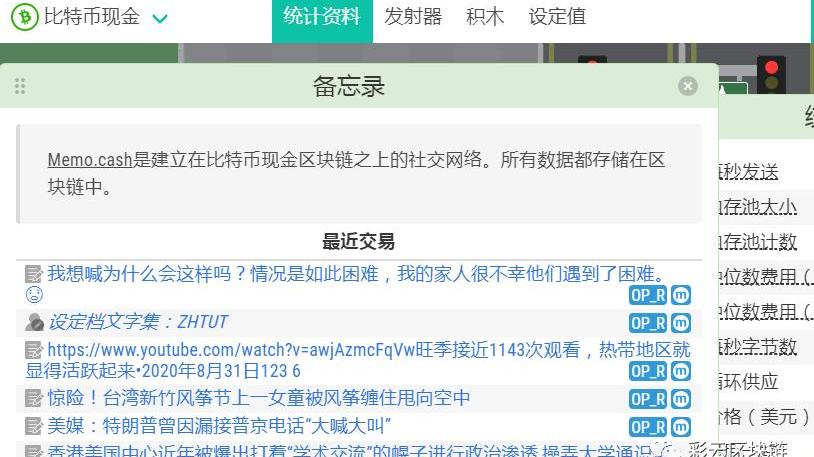Screen dimensions: 814x457
Task: Open the 设定档文字集：ZHTUT profile entry
Action: point(138,322)
